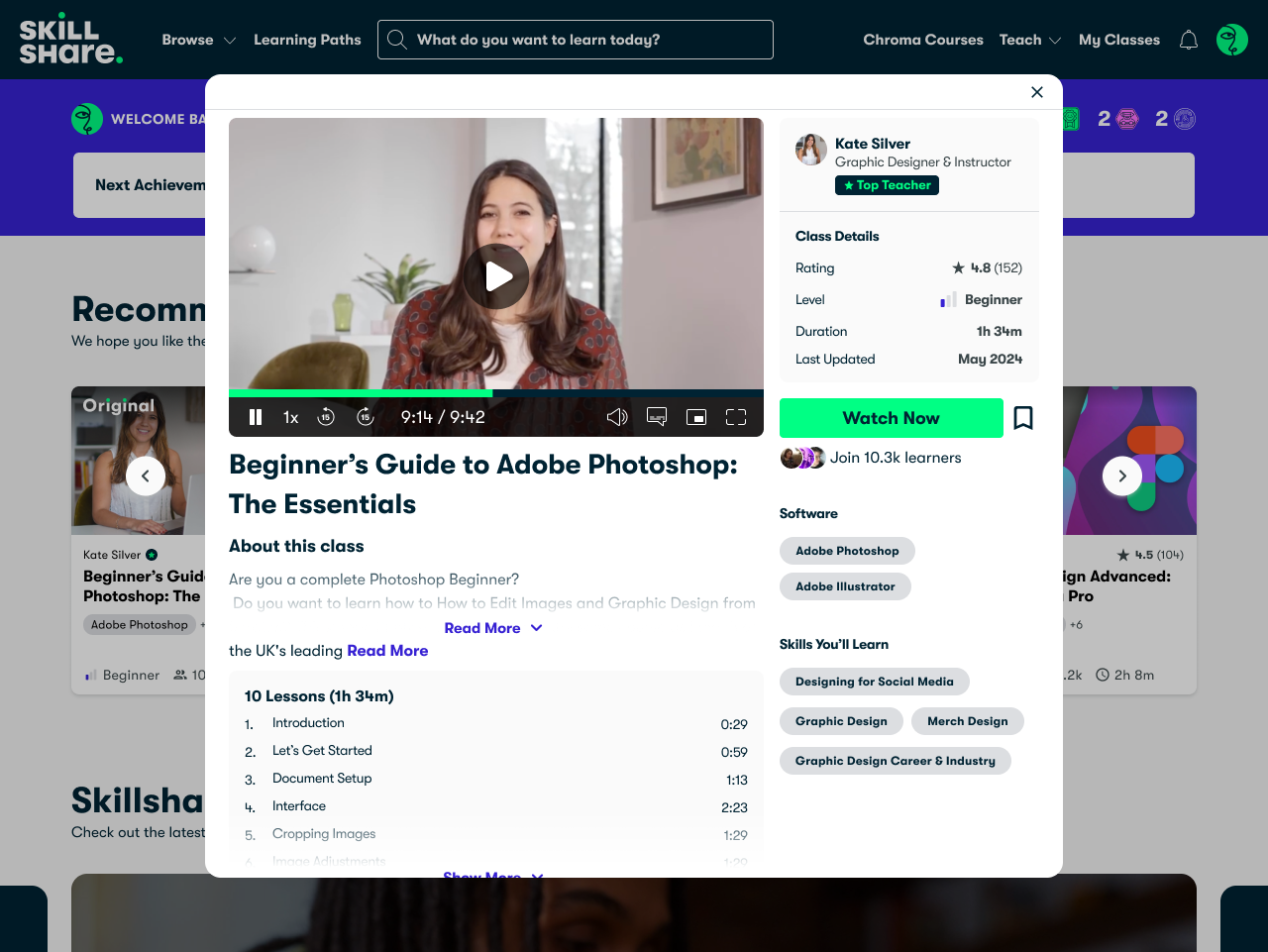1268x952 pixels.
Task: Click the Top Teacher badge
Action: pyautogui.click(x=887, y=185)
